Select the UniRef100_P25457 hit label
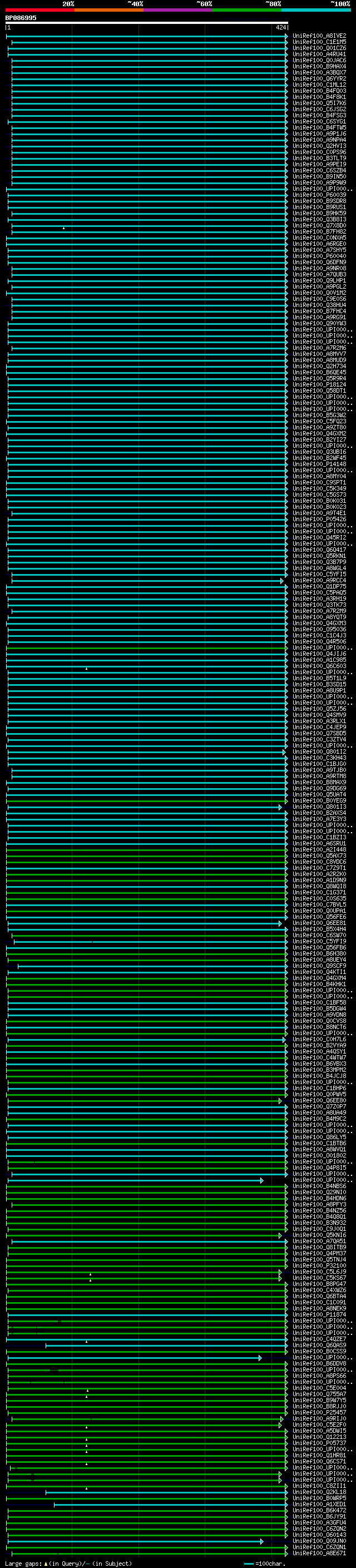Screen dimensions: 356x1568 319,1412
